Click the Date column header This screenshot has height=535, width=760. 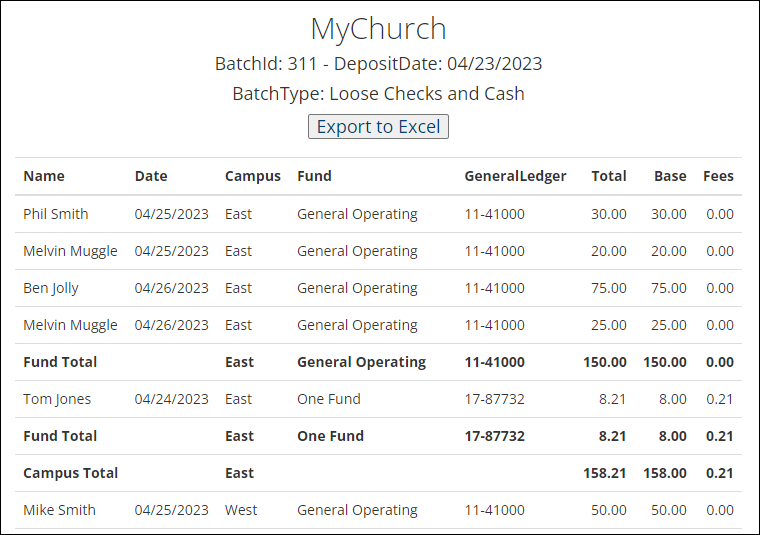(151, 176)
